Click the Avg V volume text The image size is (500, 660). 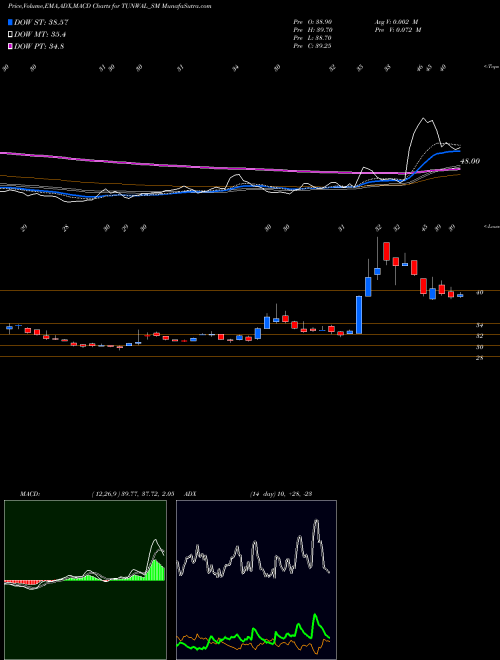tap(398, 22)
